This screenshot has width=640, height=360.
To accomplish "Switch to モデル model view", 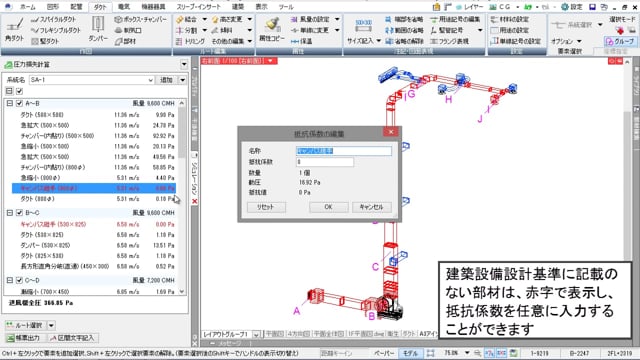I will coord(410,353).
